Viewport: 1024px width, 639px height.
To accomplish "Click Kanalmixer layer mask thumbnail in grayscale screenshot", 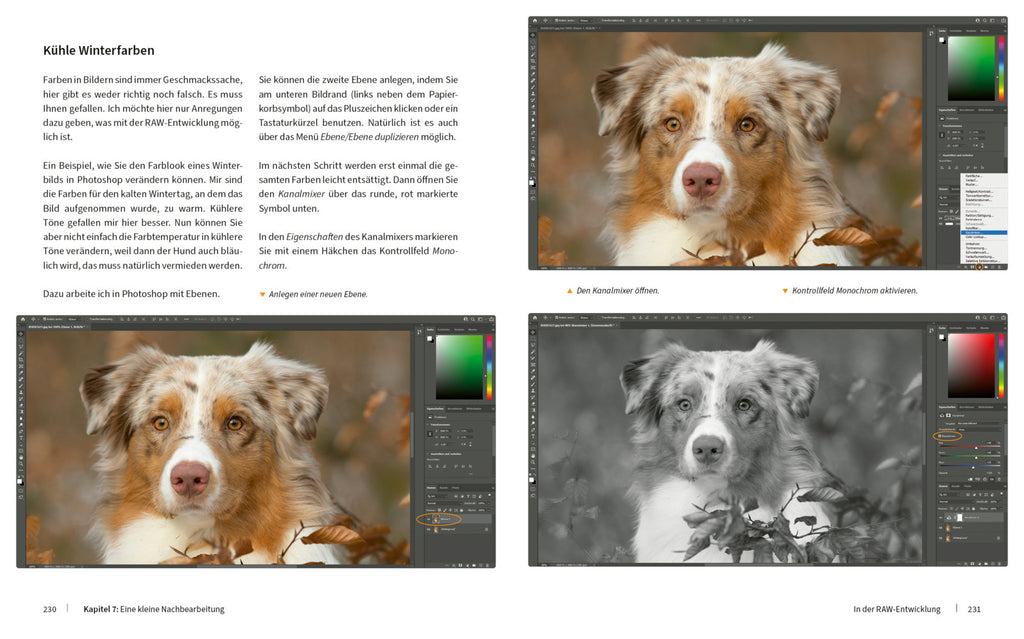I will click(961, 518).
